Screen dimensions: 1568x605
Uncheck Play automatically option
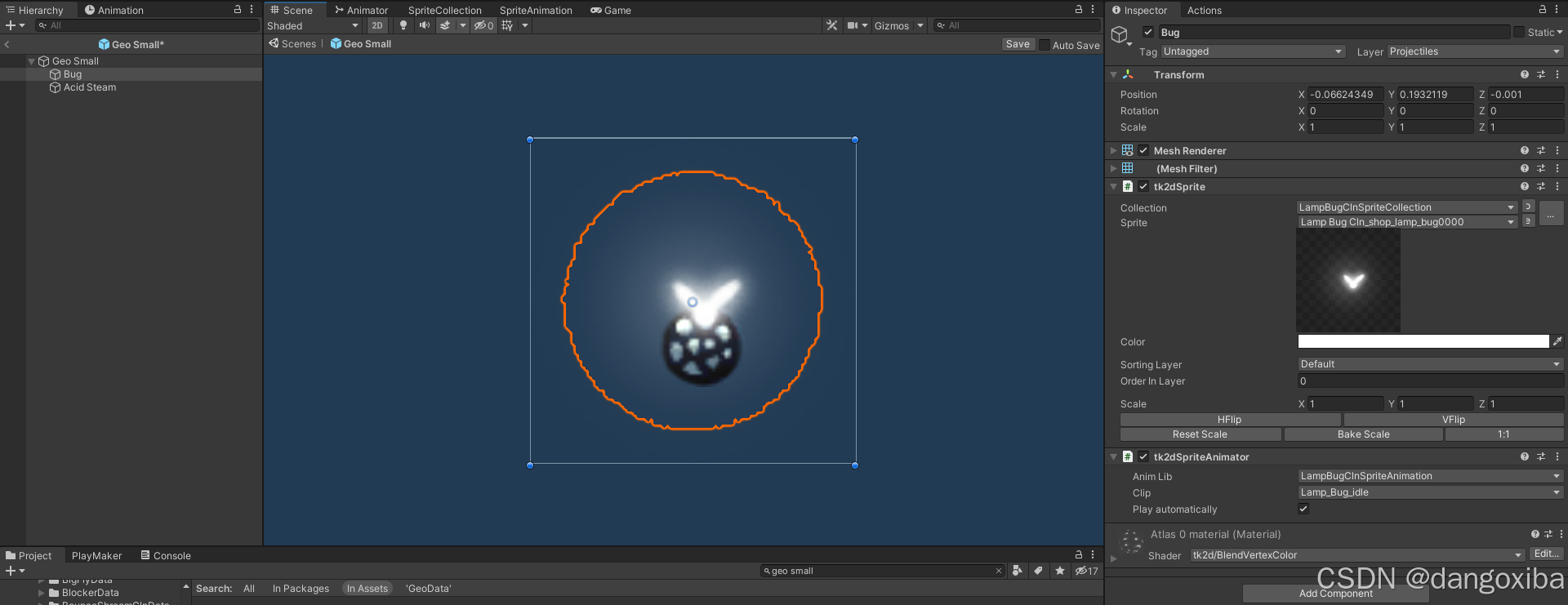point(1303,509)
